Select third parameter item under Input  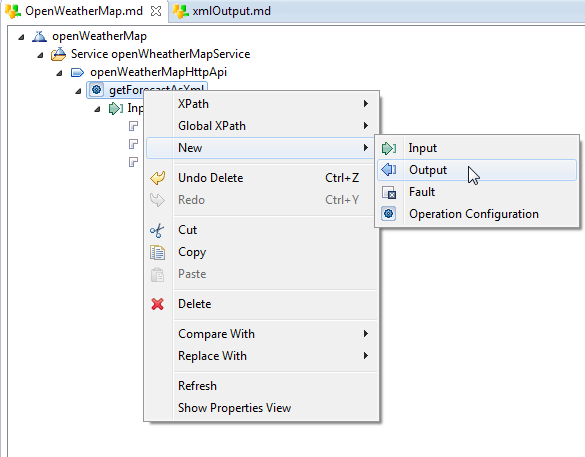[134, 162]
